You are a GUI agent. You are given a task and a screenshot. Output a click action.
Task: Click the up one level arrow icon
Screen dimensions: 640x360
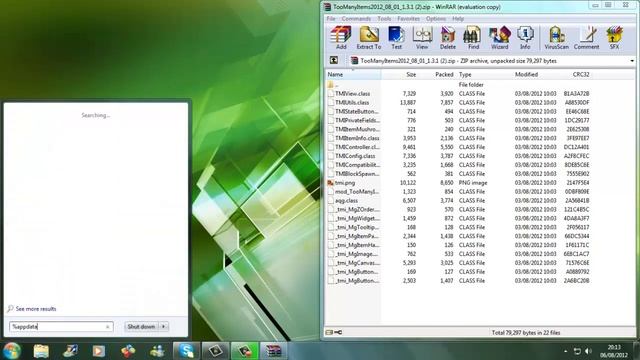coord(333,60)
